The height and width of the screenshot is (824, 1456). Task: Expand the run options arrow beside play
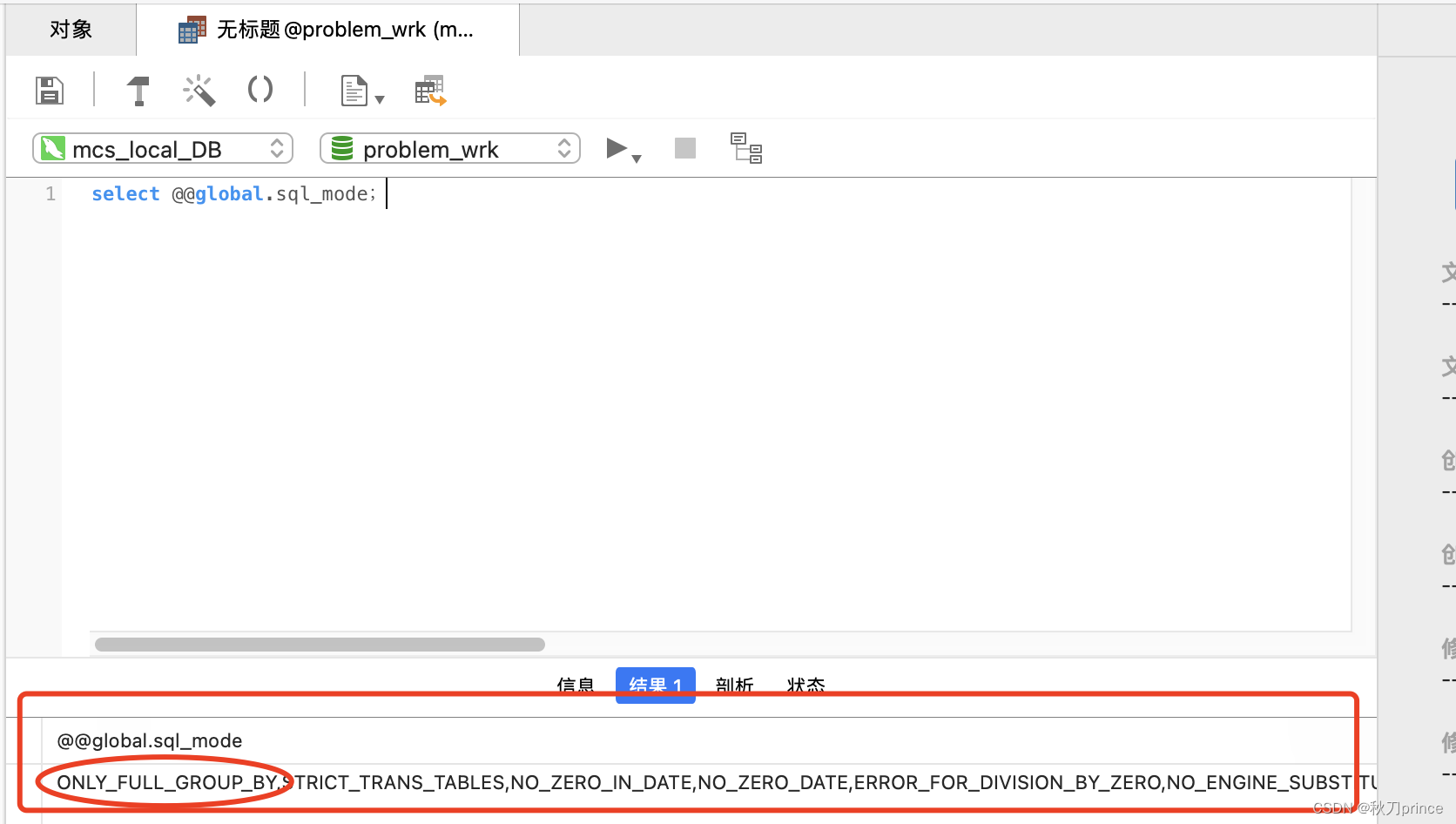tap(637, 159)
